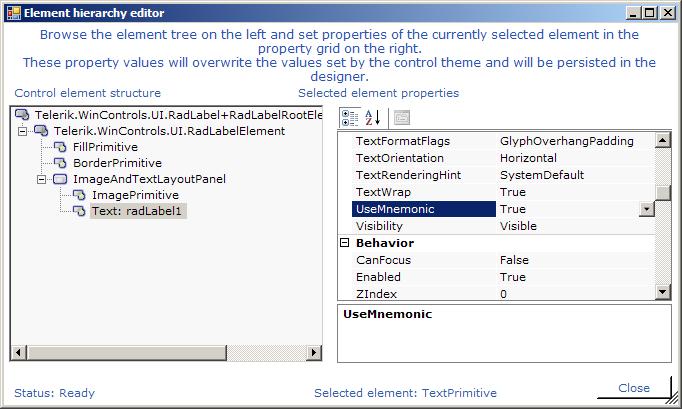
Task: Collapse the RadLabelElement tree node
Action: [22, 131]
